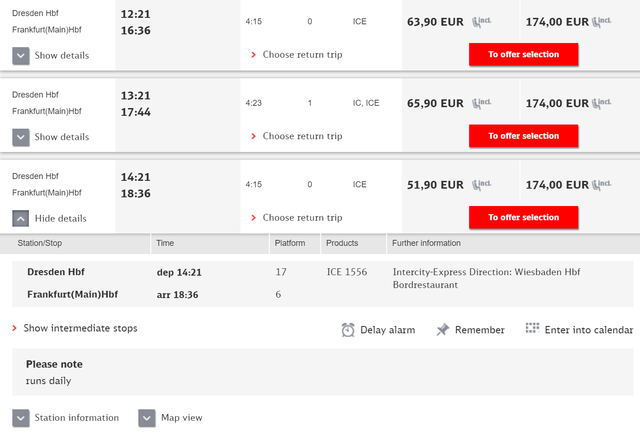
Task: Show intermediate stops of ICE 1556
Action: click(75, 328)
